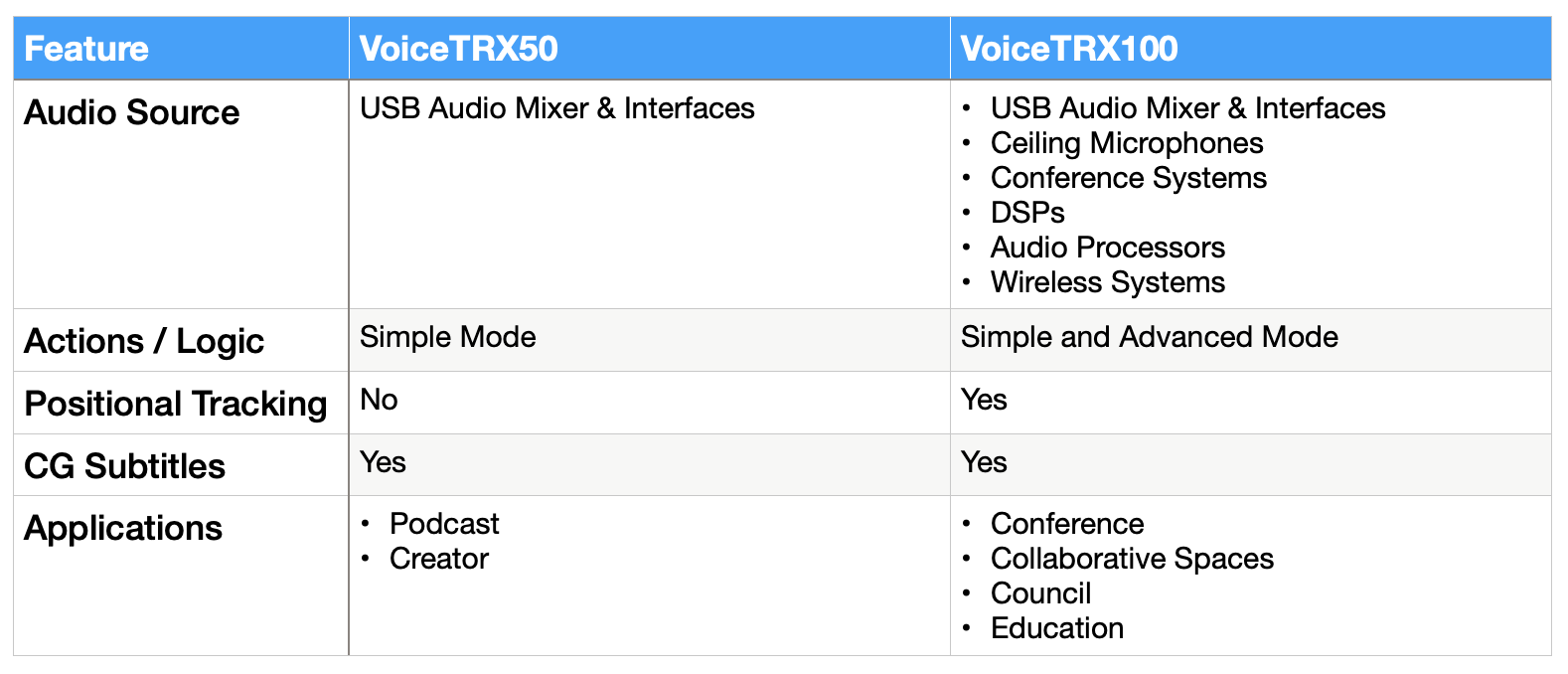Image resolution: width=1568 pixels, height=674 pixels.
Task: Click the Ceiling Microphones bullet item
Action: (x=1126, y=143)
